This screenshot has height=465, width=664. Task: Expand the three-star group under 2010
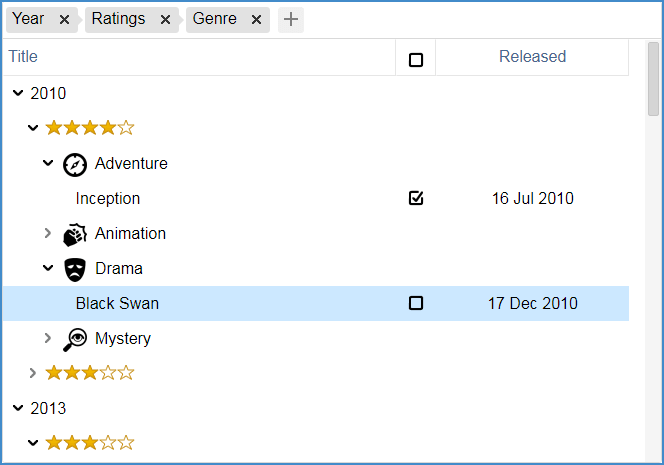[33, 373]
